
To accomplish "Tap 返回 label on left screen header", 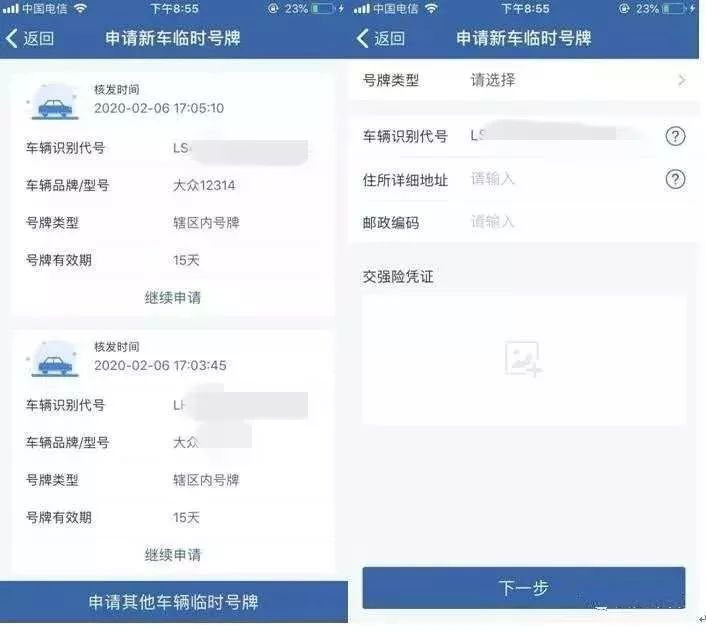I will tap(39, 38).
